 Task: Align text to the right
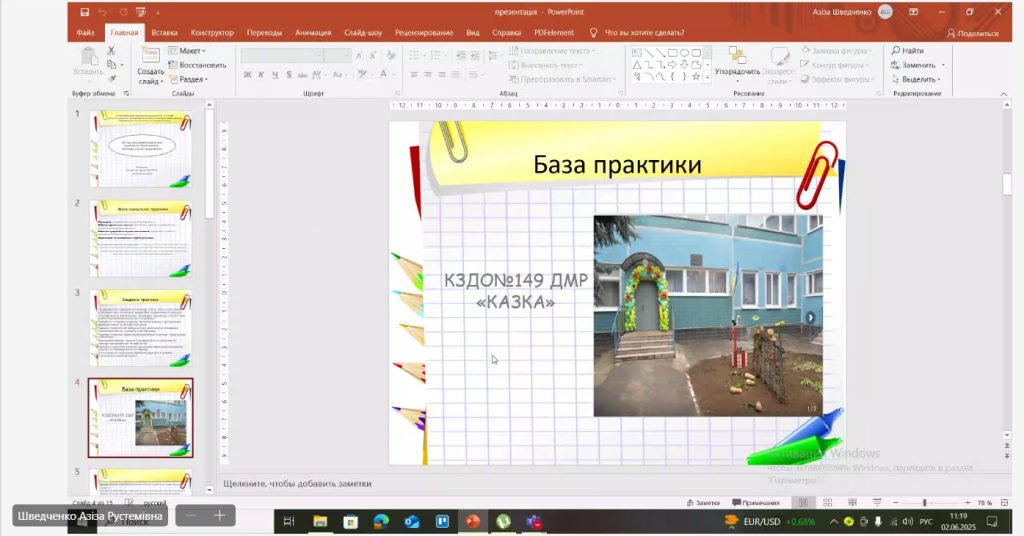441,75
